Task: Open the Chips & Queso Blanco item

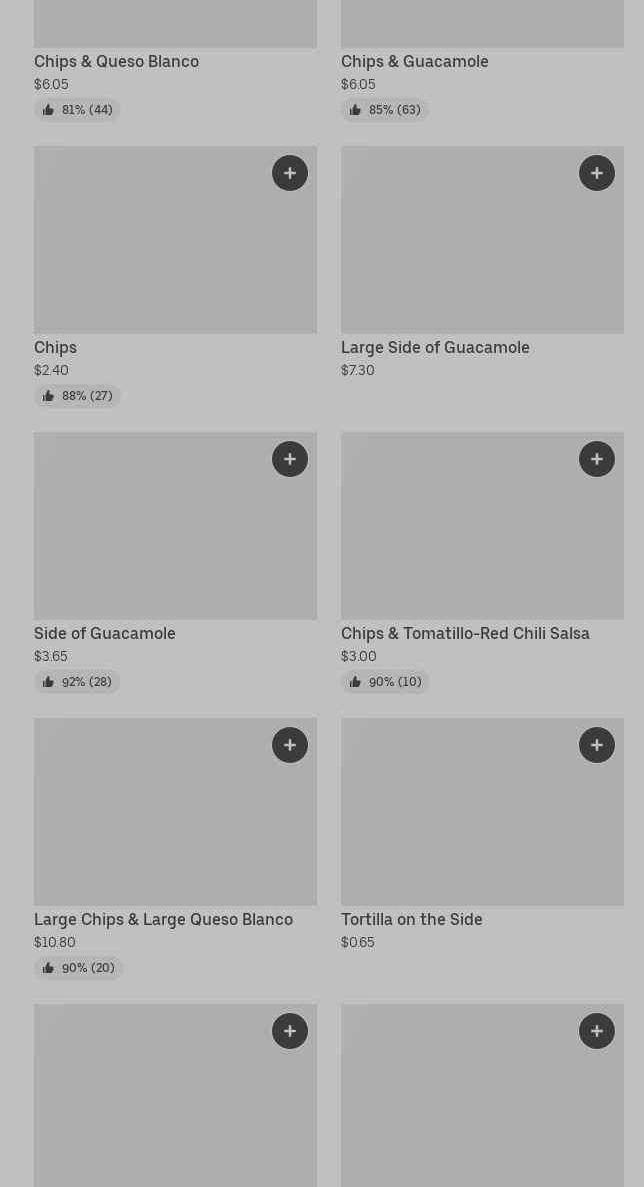Action: click(116, 62)
